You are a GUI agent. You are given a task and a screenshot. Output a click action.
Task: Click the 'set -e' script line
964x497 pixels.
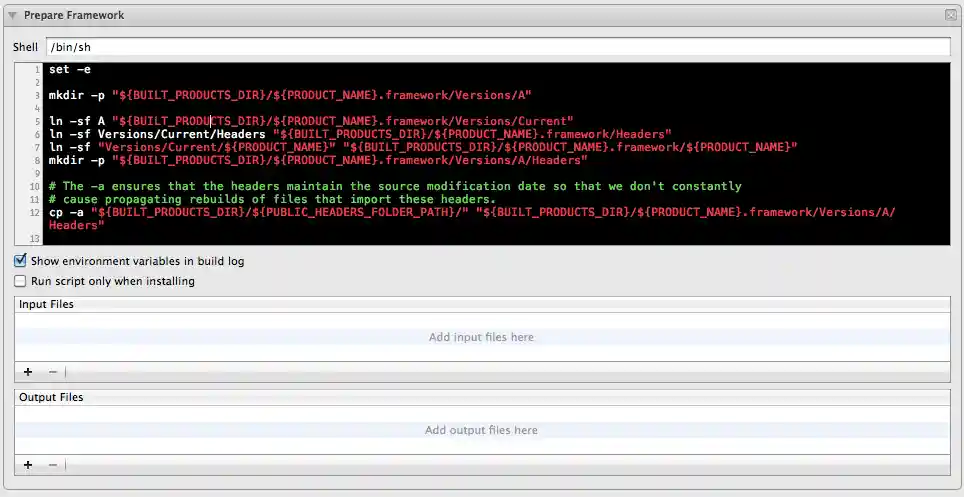pos(70,70)
